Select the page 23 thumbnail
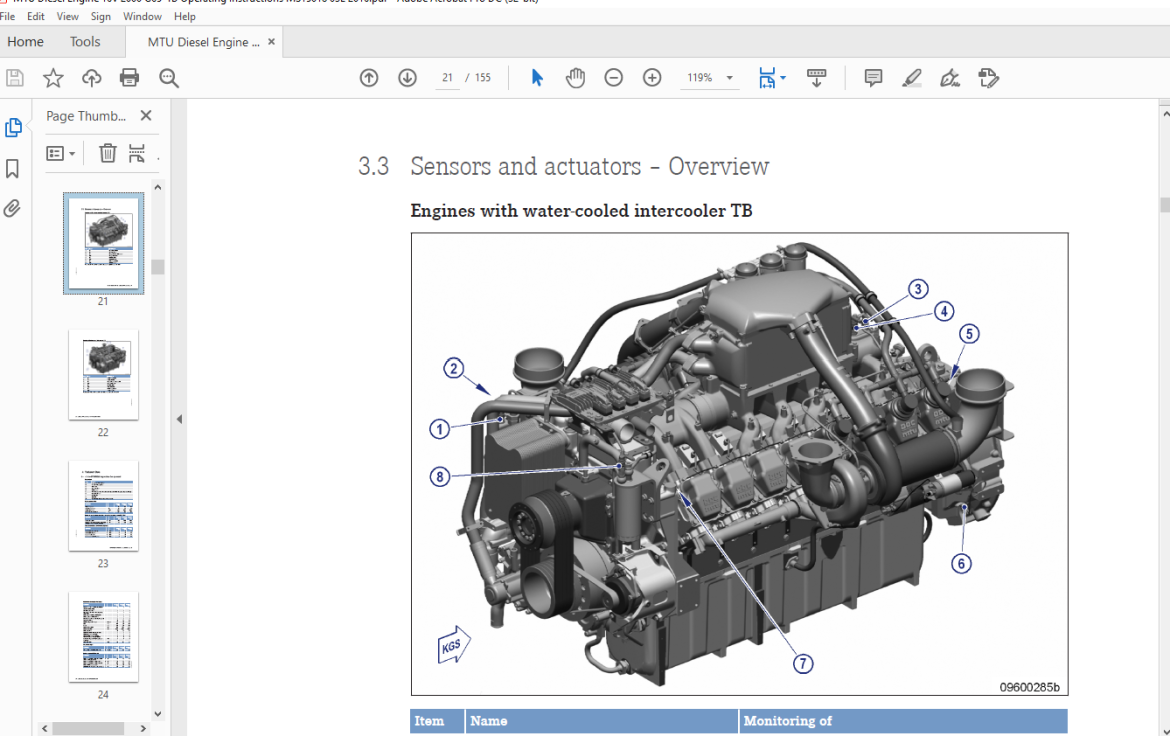The width and height of the screenshot is (1170, 736). tap(103, 507)
